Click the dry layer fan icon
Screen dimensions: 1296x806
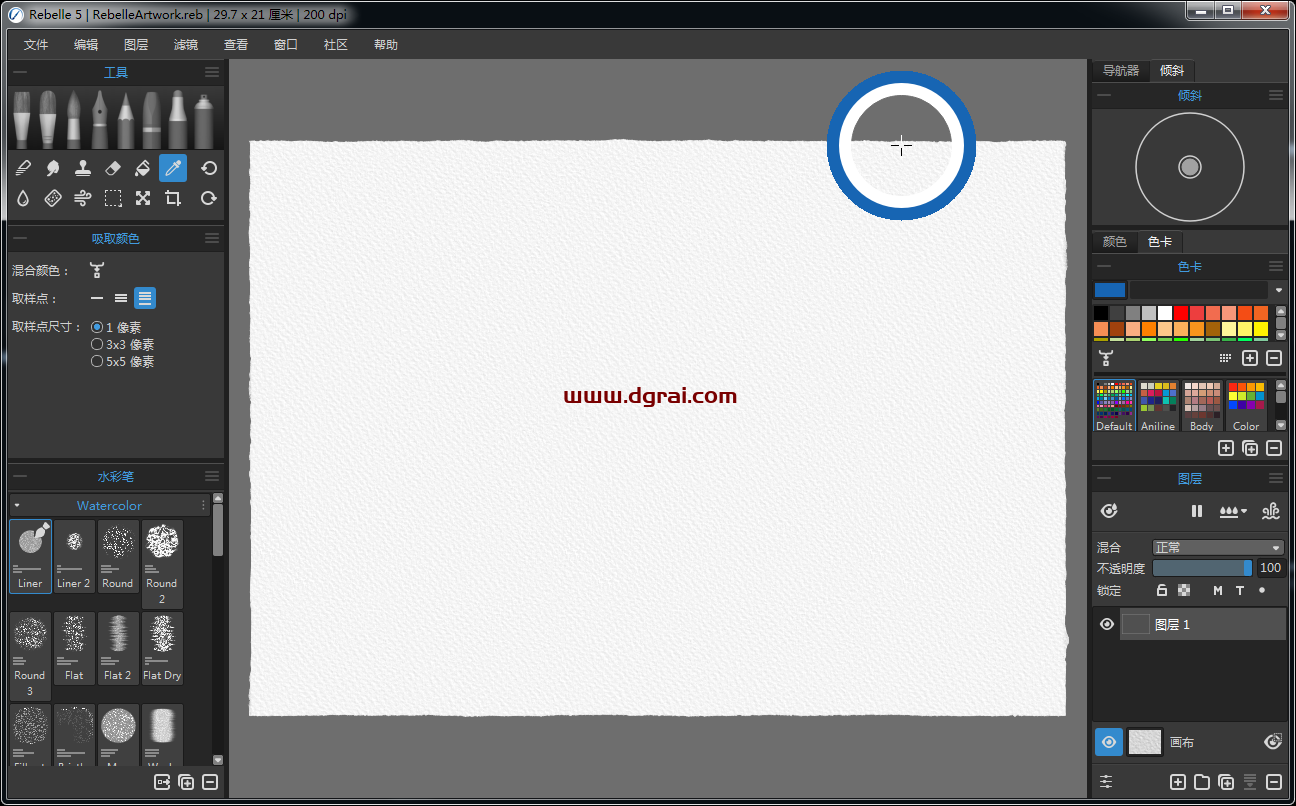[x=1271, y=511]
